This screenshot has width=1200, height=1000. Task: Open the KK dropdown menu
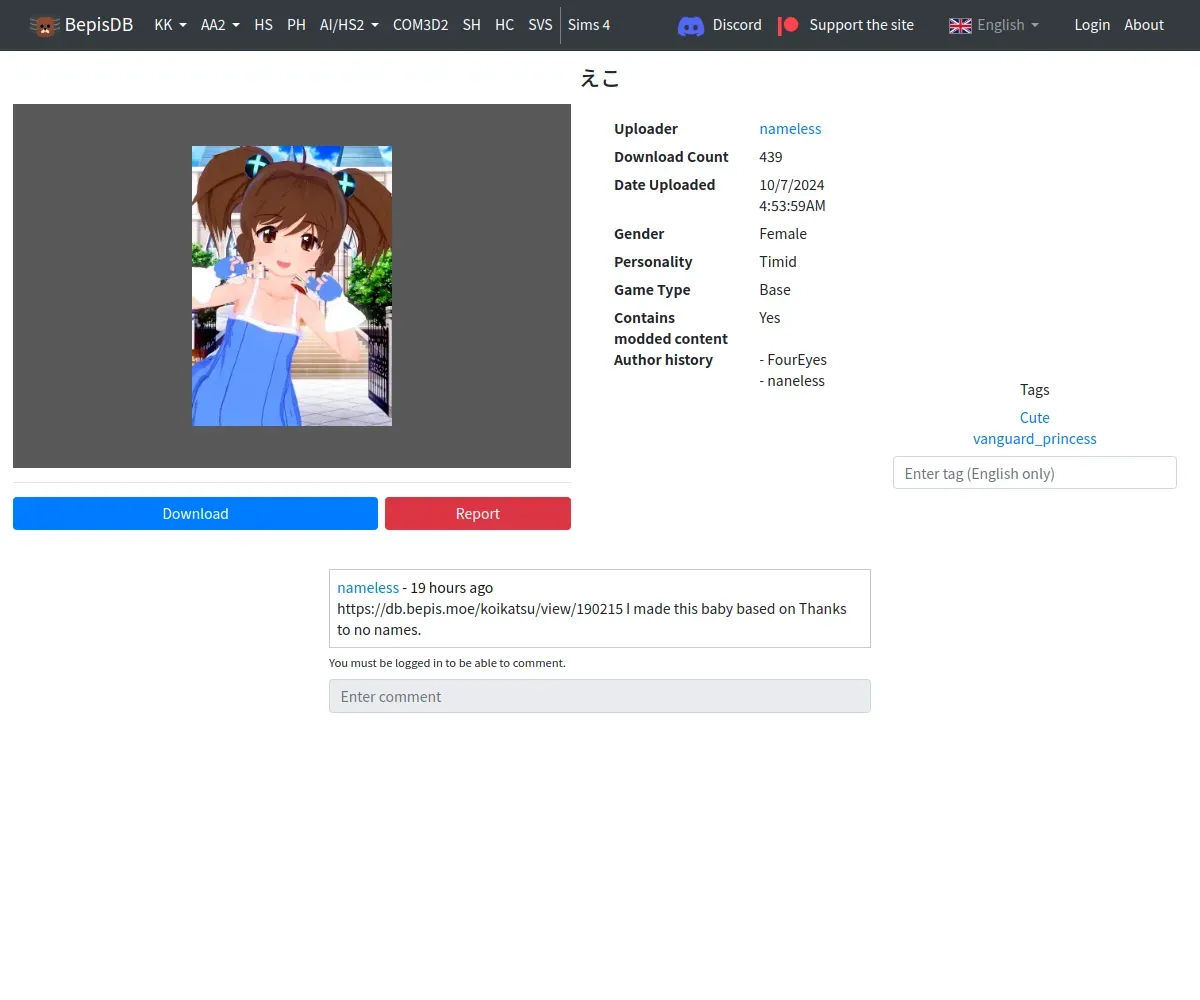[x=171, y=25]
